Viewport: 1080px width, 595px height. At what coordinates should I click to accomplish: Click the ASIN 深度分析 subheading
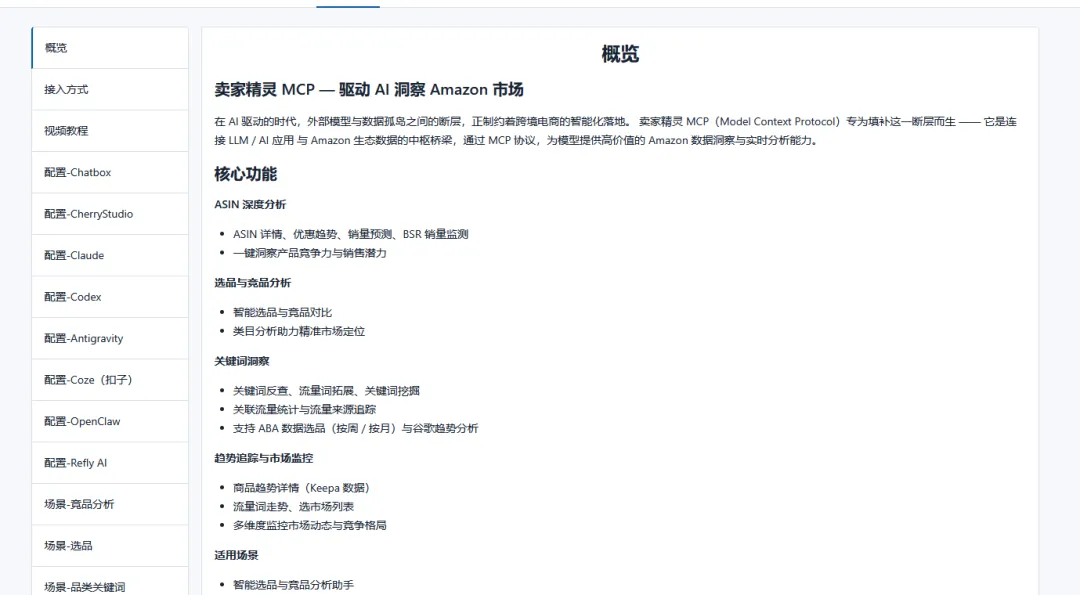(x=250, y=205)
